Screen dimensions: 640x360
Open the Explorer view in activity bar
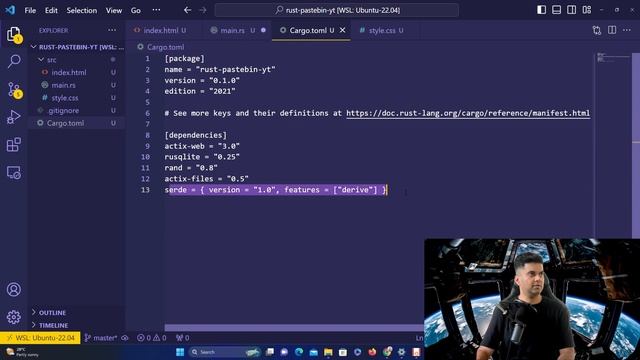[14, 34]
